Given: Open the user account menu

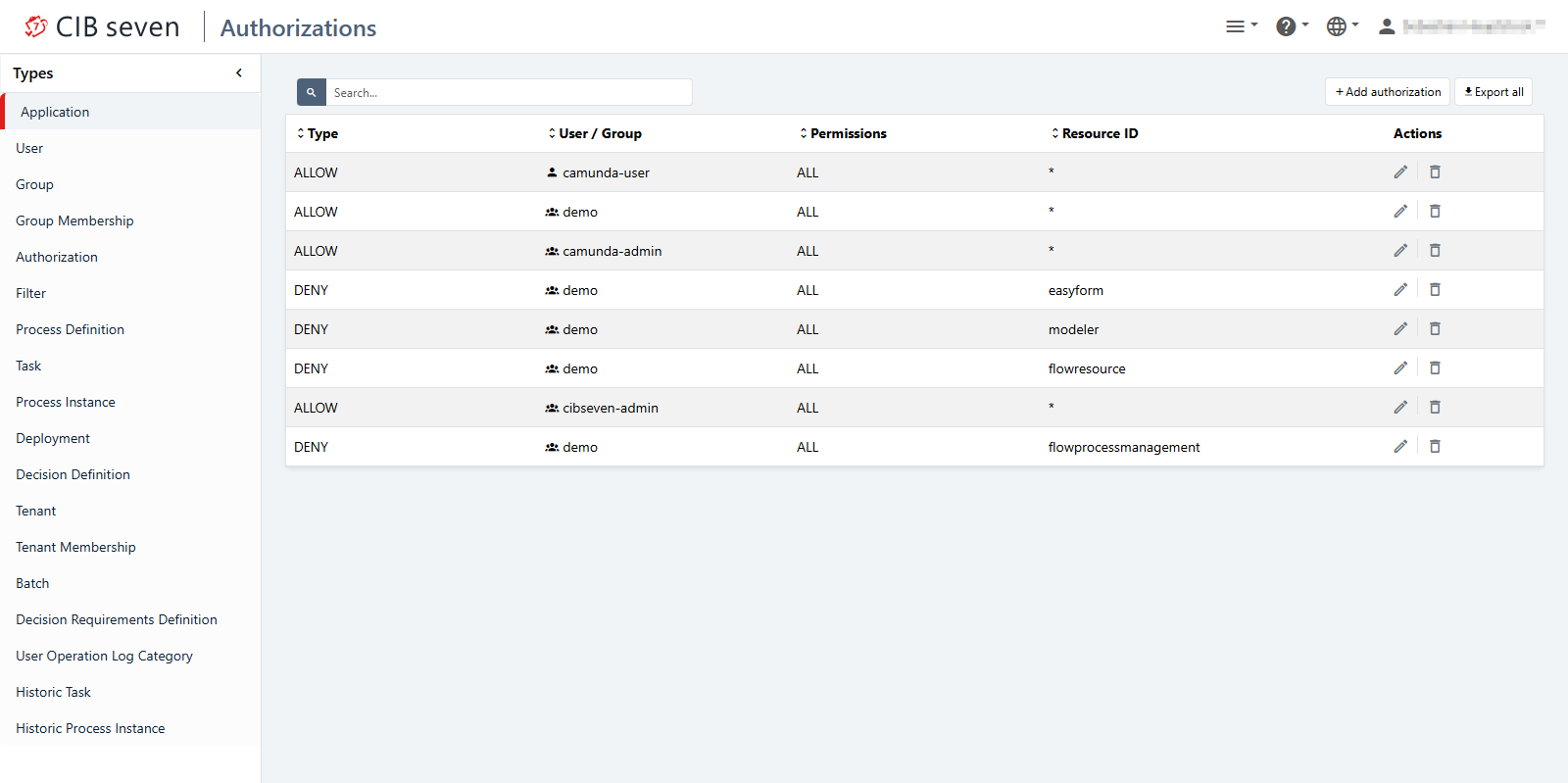Looking at the screenshot, I should 1460,26.
